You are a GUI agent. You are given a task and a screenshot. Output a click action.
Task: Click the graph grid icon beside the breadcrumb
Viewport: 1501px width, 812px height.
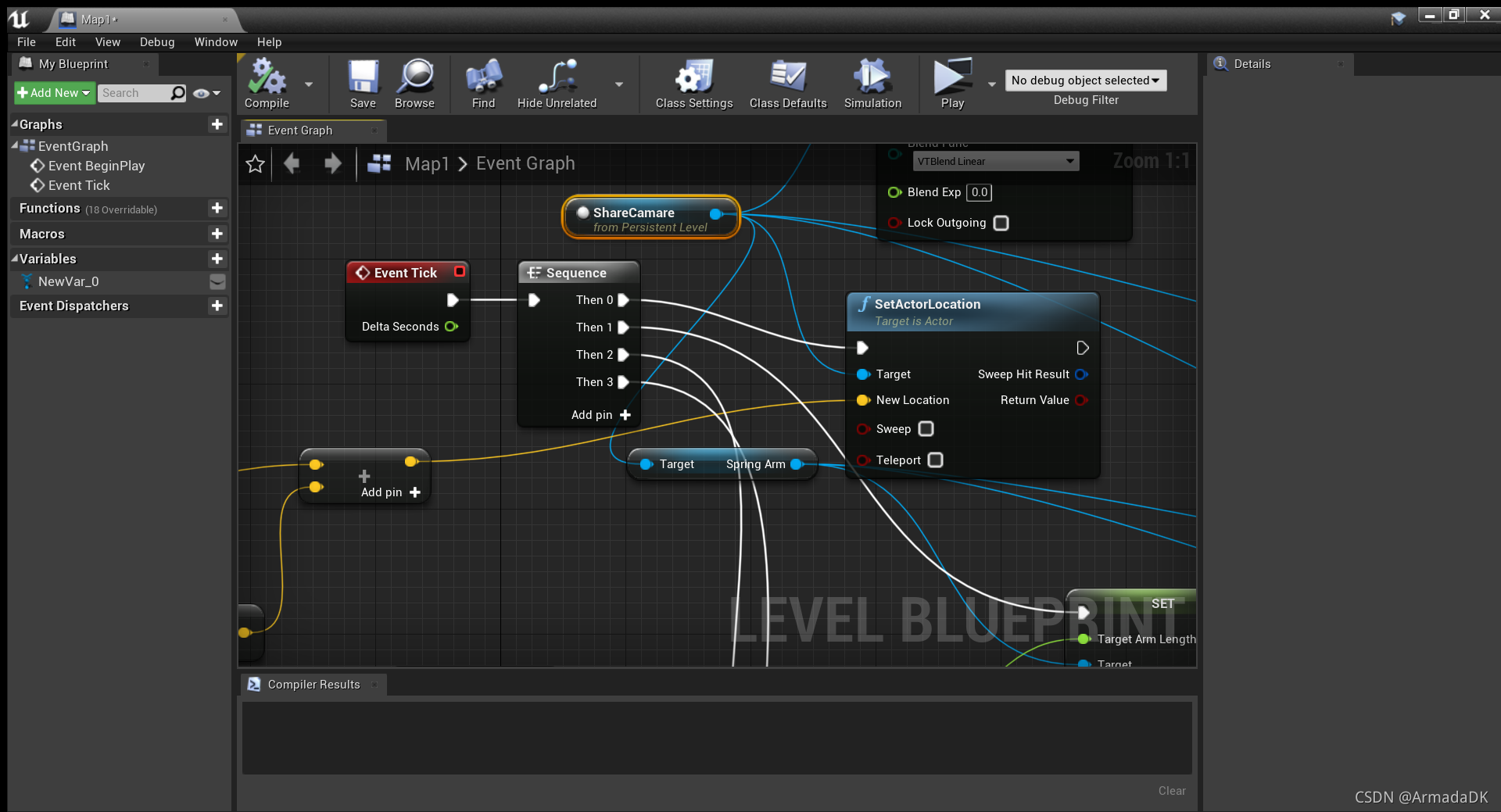[379, 163]
